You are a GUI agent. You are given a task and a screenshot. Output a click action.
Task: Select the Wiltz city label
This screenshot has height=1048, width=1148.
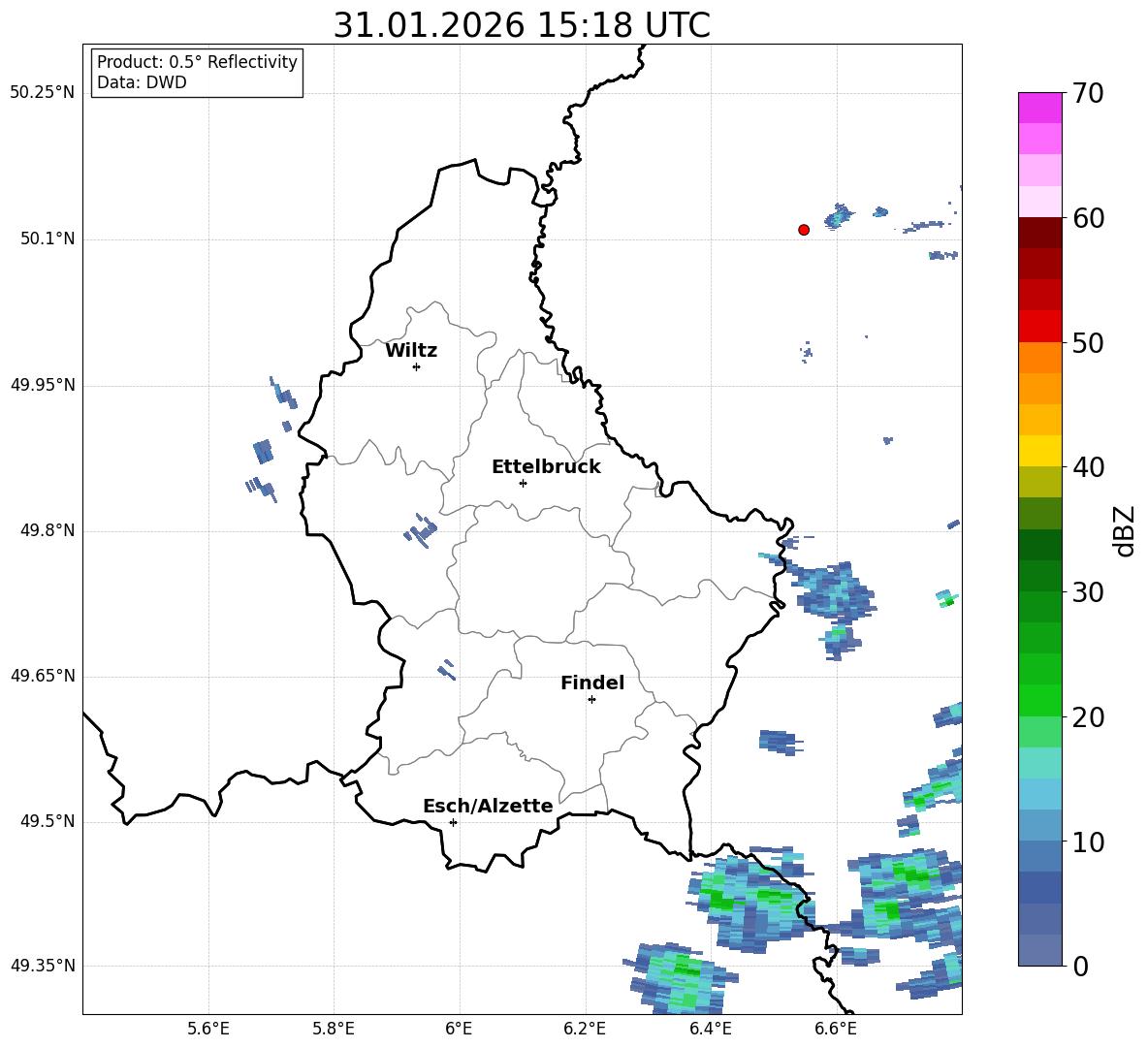tap(411, 351)
